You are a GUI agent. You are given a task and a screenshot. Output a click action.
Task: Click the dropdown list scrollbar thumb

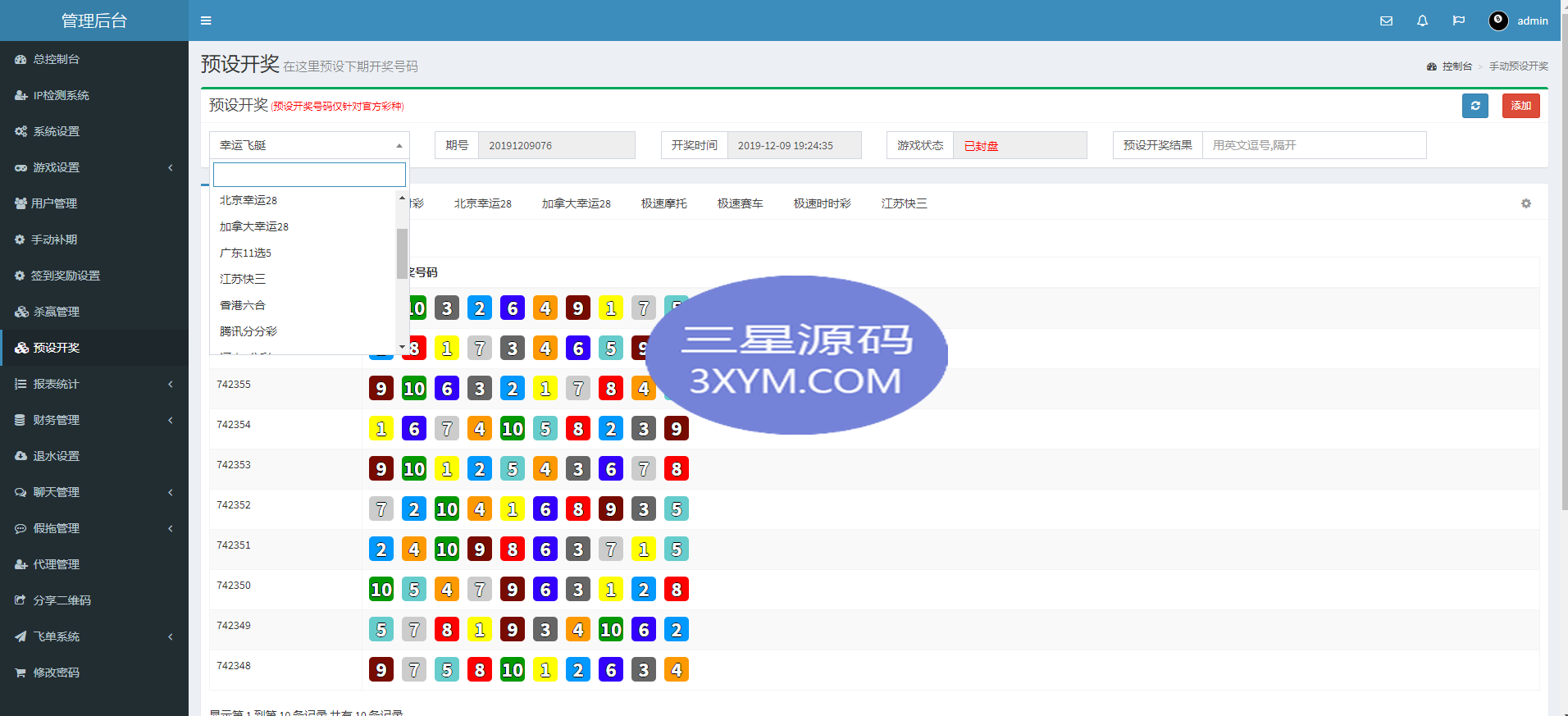tap(402, 253)
